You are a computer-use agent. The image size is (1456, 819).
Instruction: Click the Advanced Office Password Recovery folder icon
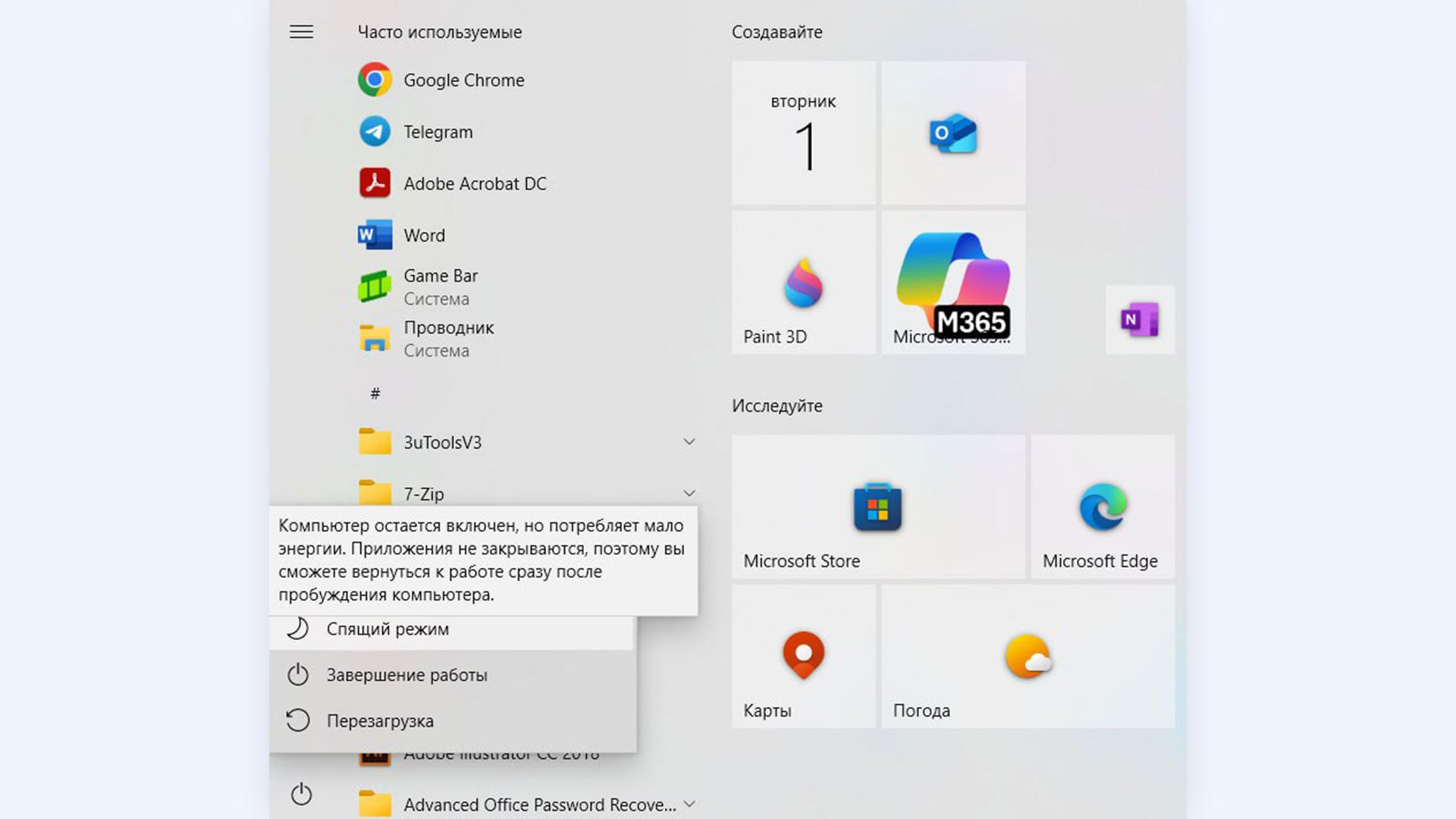[375, 803]
